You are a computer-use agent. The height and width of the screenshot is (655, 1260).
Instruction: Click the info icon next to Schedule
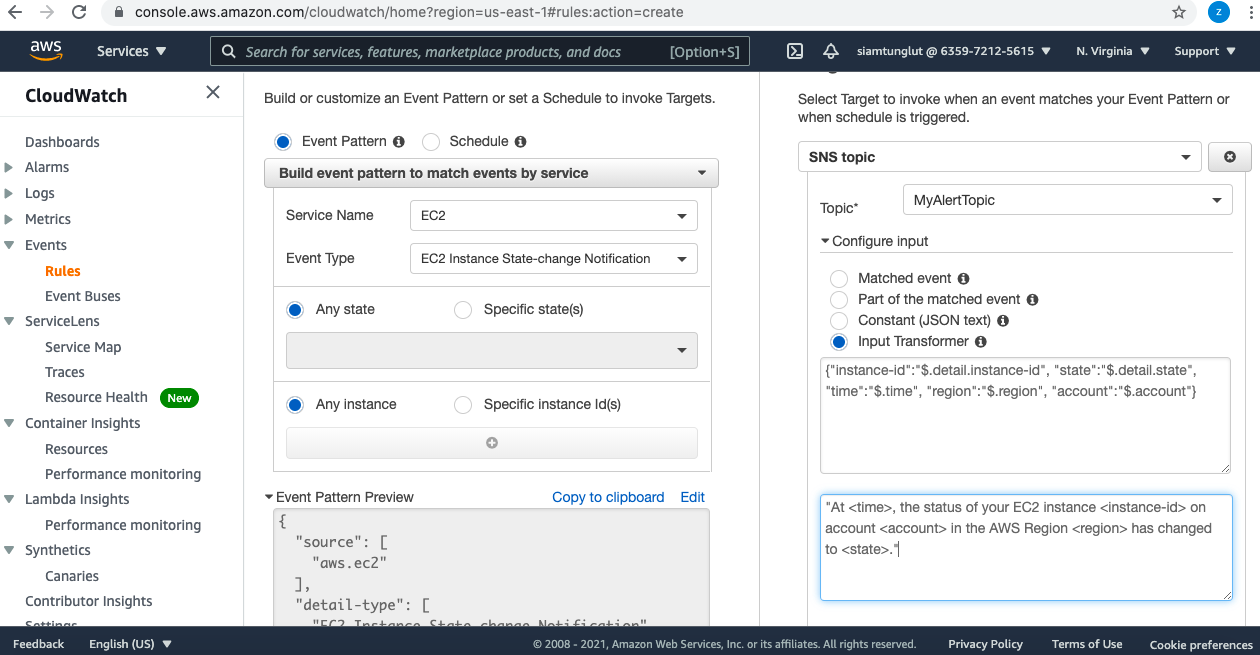pyautogui.click(x=520, y=142)
